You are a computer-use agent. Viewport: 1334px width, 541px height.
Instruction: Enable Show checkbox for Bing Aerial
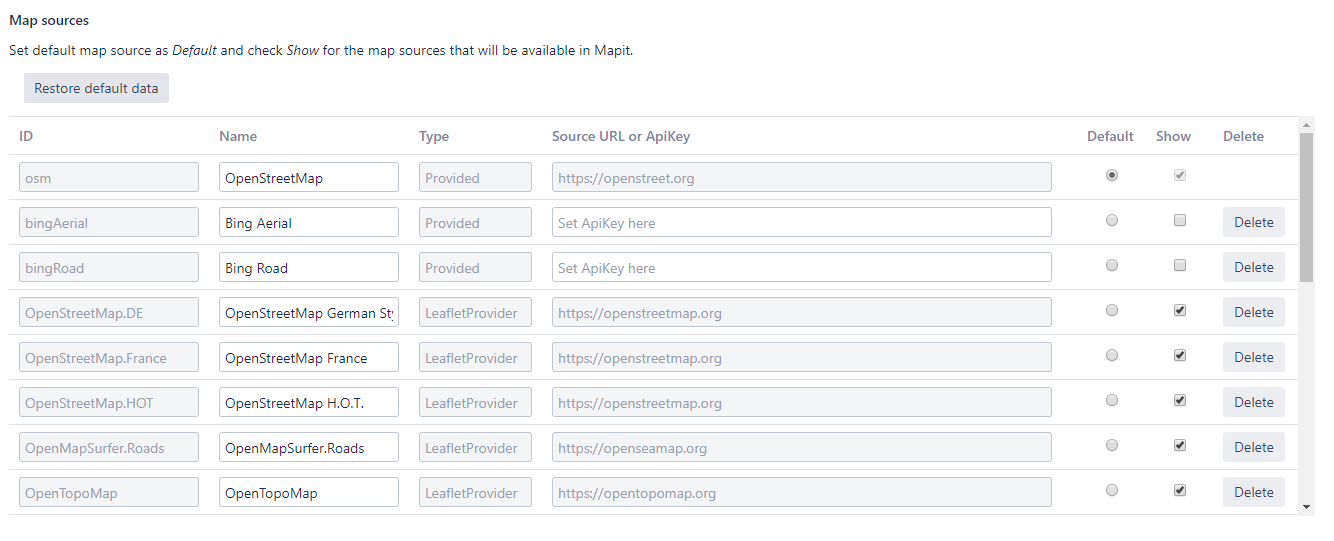coord(1180,221)
